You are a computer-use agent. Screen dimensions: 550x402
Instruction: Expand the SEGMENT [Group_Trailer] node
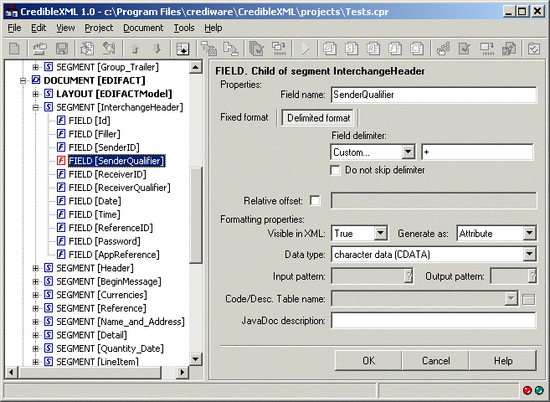coord(35,67)
